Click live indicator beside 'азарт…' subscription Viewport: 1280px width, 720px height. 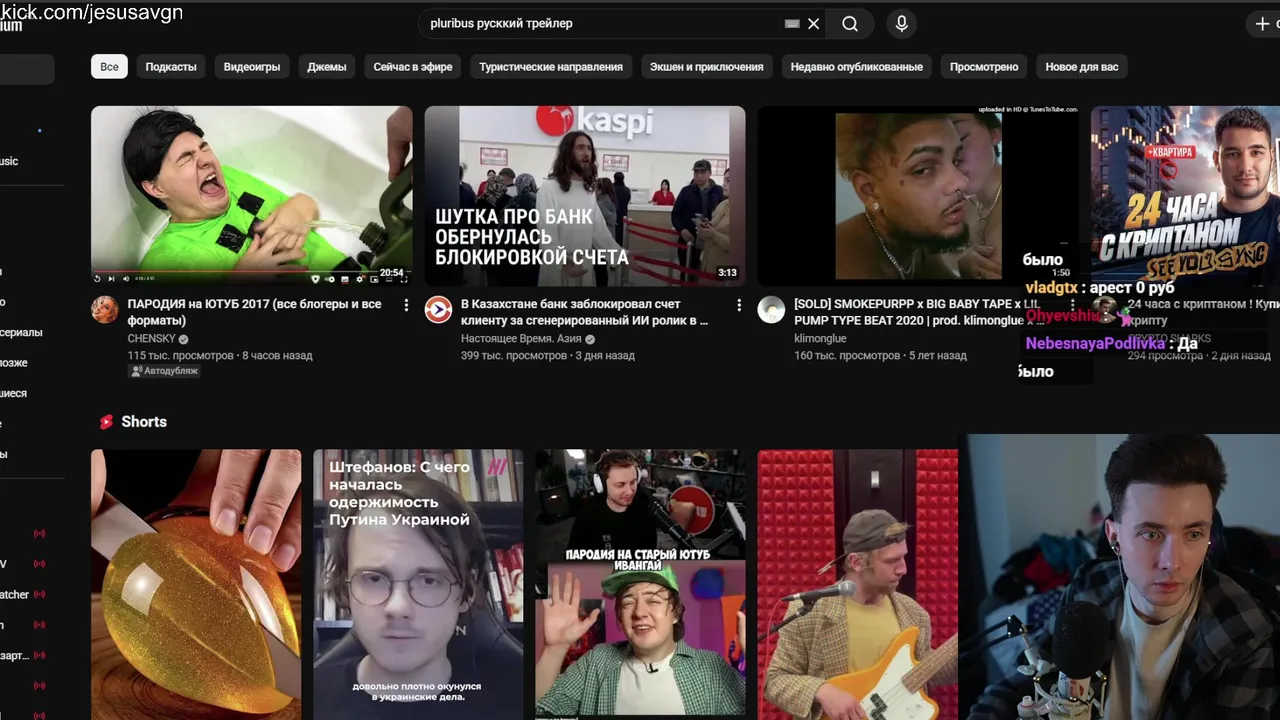click(40, 655)
